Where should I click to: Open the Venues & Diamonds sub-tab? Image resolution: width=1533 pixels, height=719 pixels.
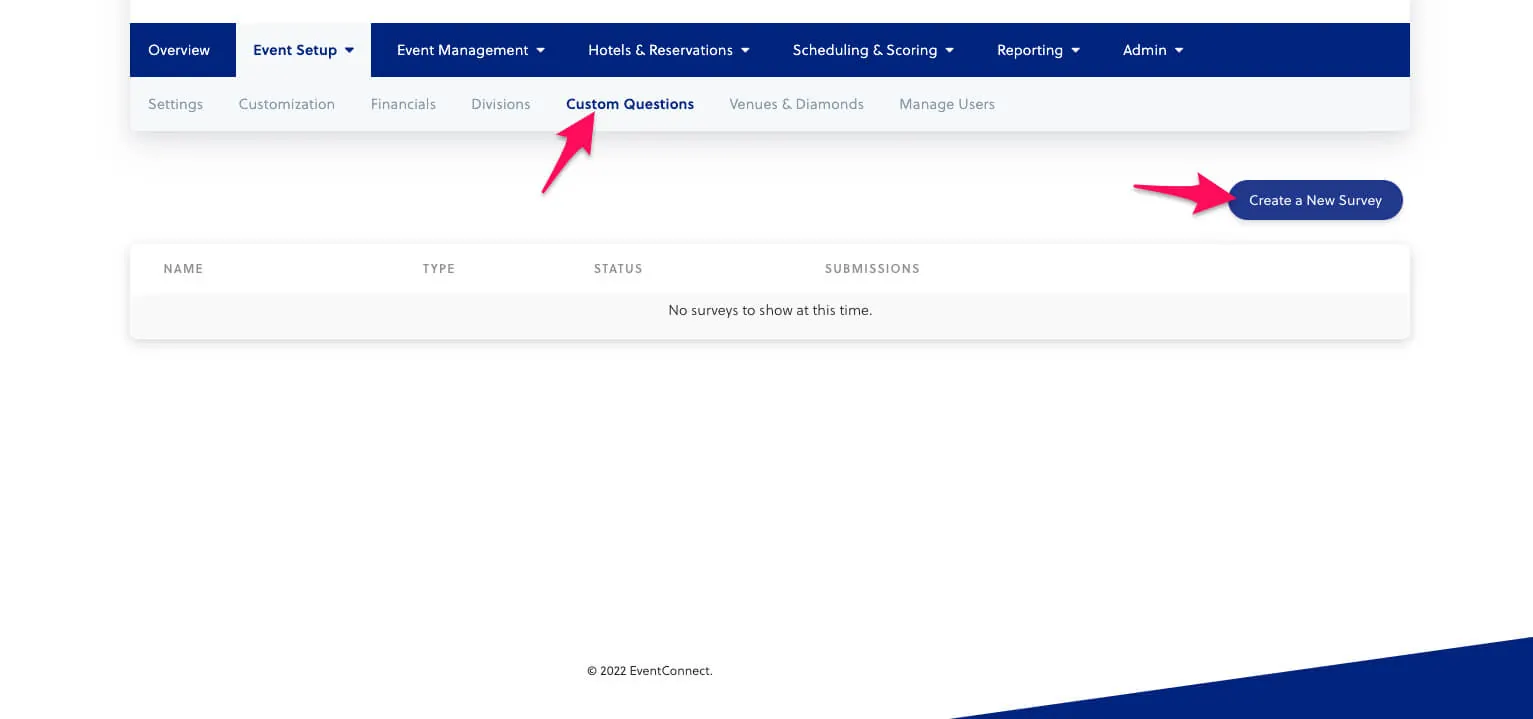797,104
